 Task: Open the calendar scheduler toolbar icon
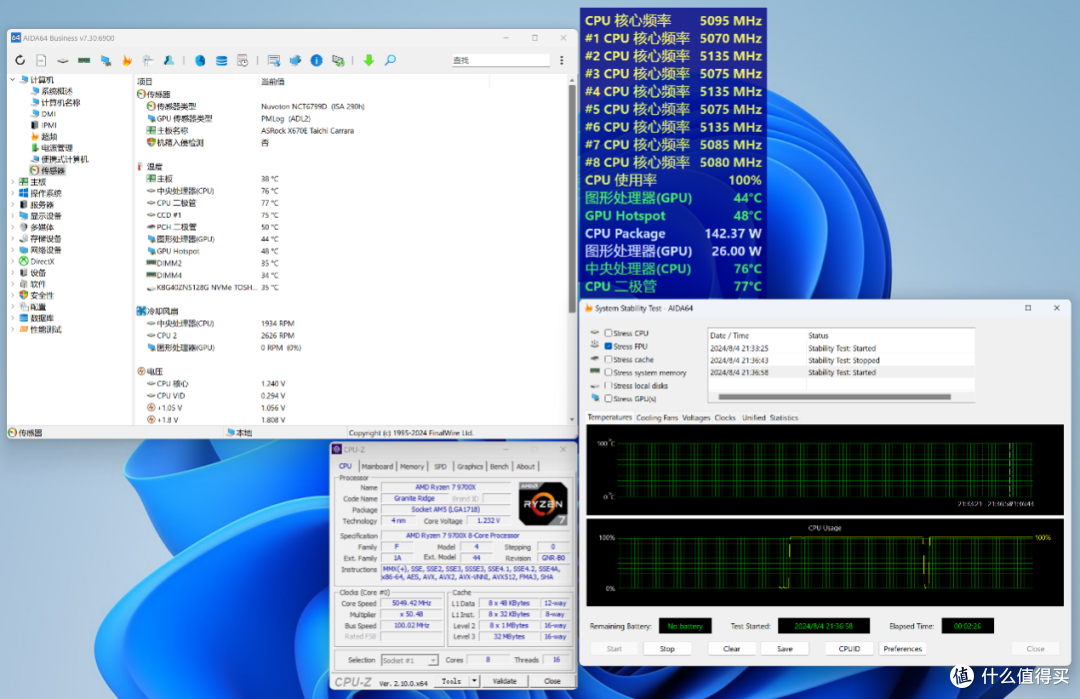coord(242,61)
